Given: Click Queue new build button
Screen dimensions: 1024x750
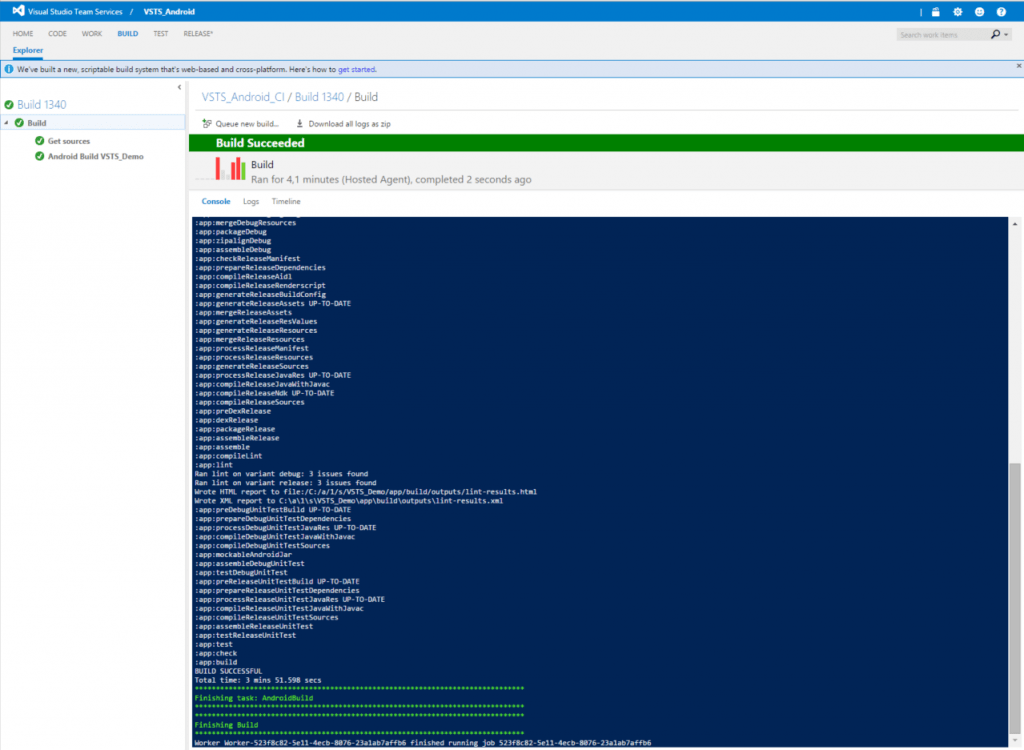Looking at the screenshot, I should 240,124.
